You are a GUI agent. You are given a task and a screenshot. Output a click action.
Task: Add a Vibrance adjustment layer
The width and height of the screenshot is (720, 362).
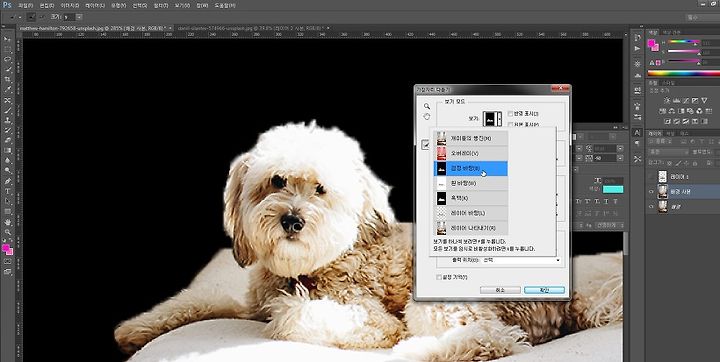point(704,100)
